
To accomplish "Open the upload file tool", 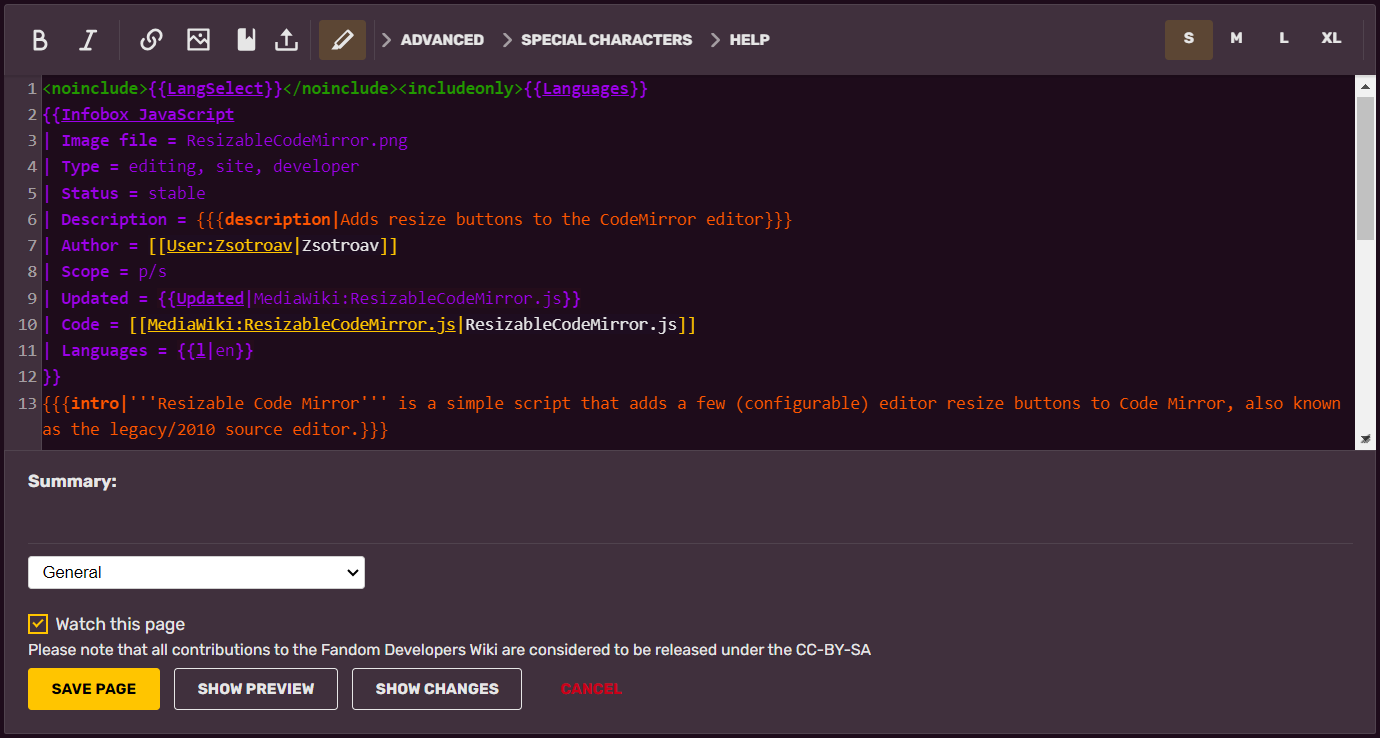I will pos(286,40).
